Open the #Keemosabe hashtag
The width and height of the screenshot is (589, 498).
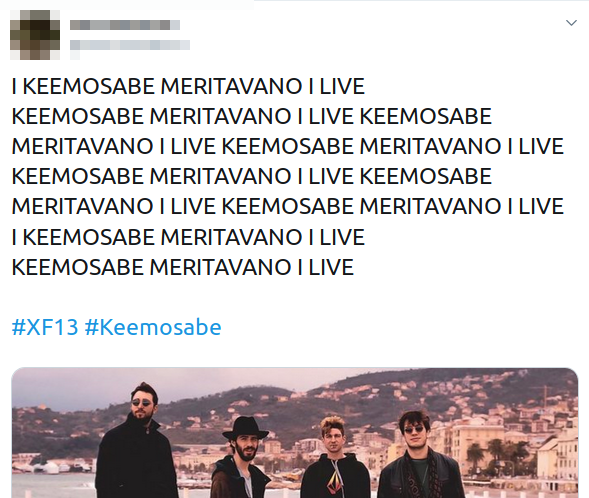(153, 327)
